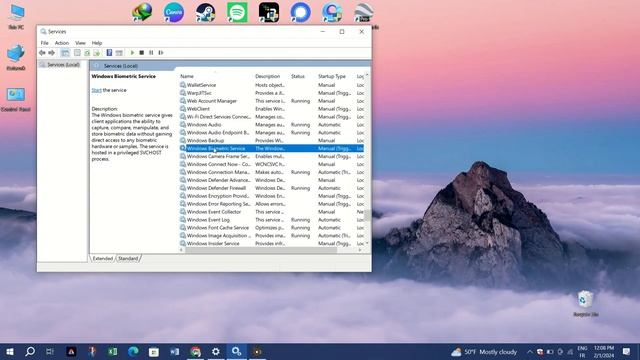Click the Start the service link

(x=96, y=90)
